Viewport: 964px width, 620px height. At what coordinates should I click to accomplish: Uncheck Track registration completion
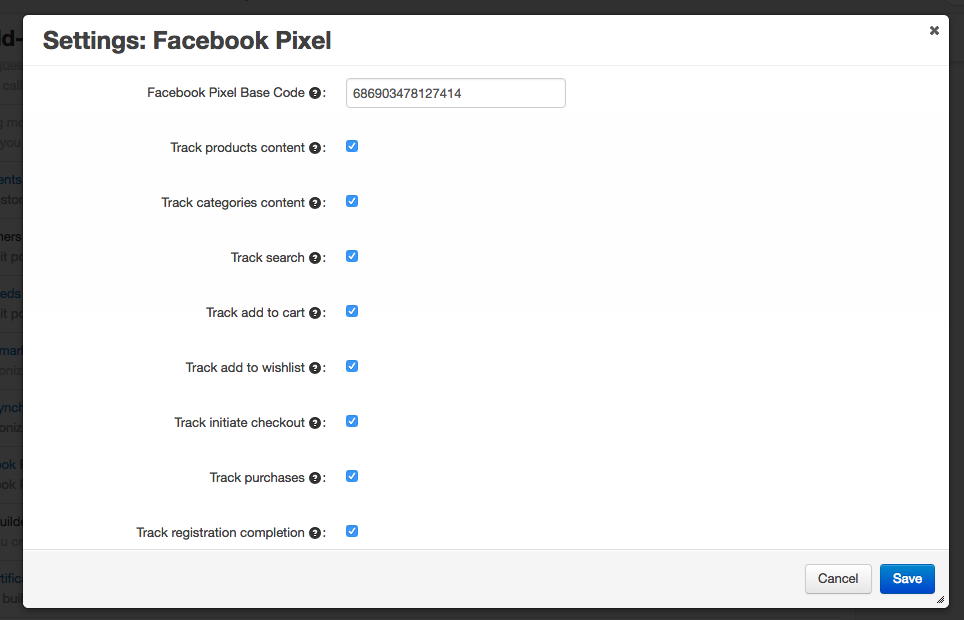(x=352, y=531)
